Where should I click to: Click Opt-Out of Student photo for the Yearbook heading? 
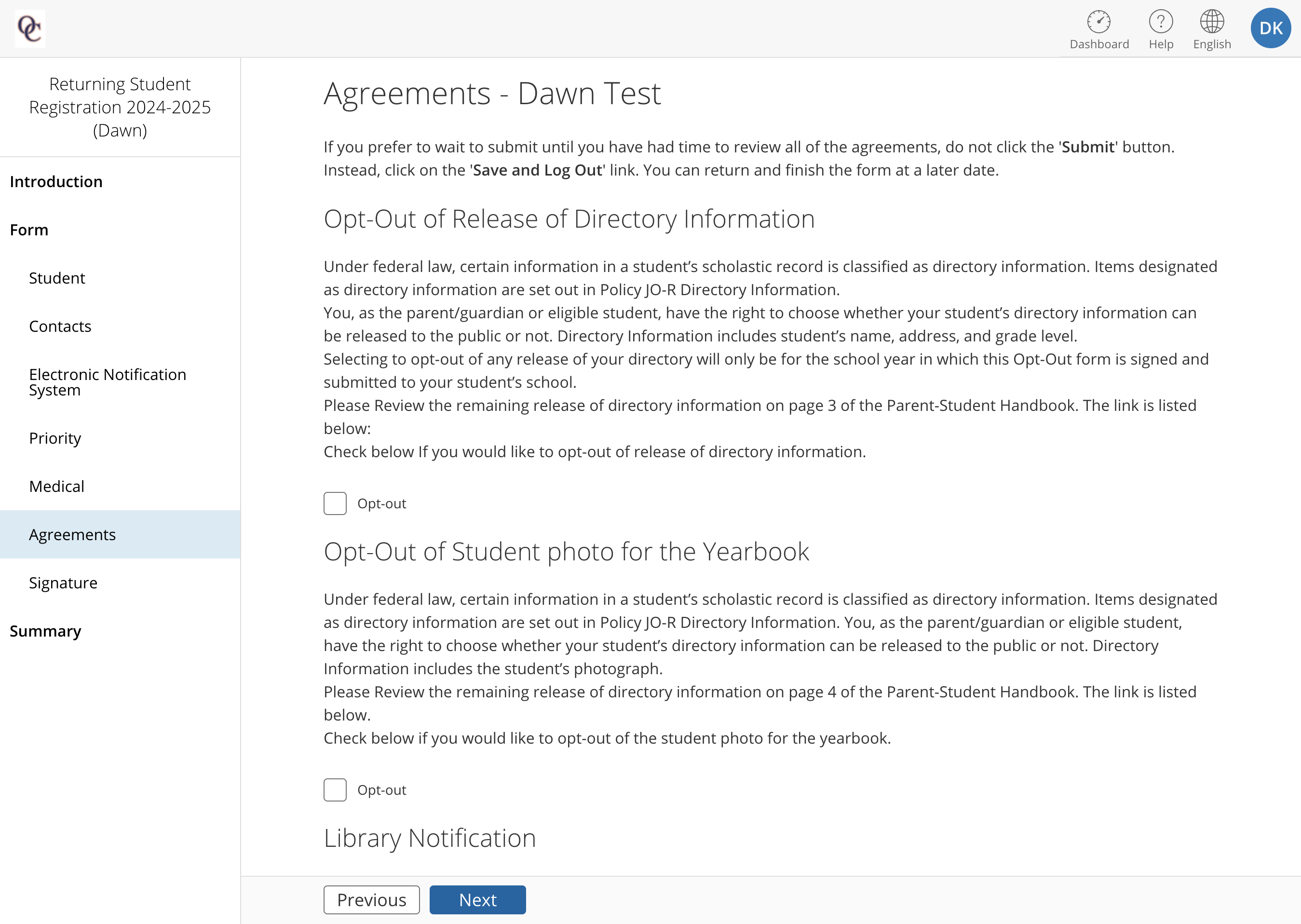point(566,552)
